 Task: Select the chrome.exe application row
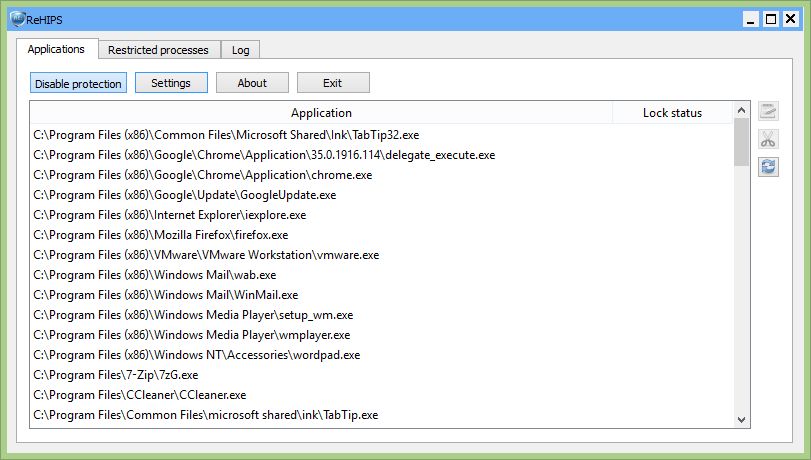pyautogui.click(x=381, y=175)
